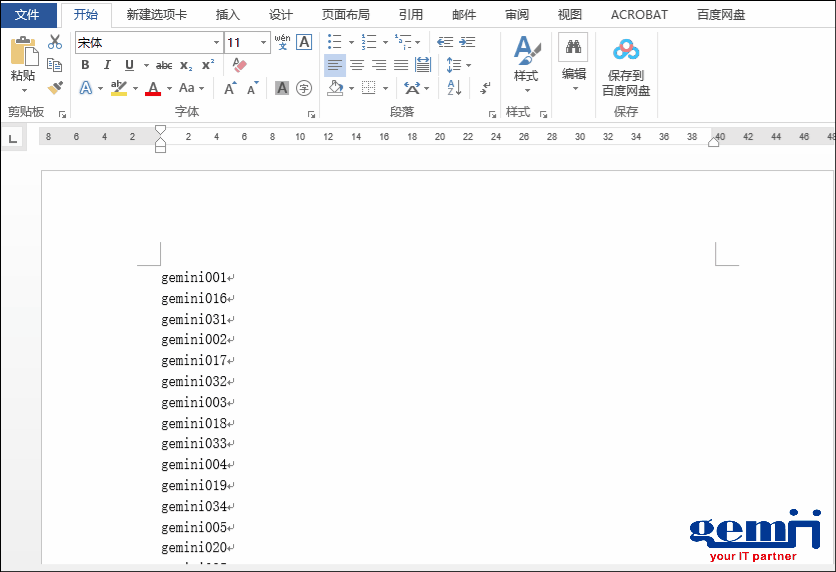Toggle strikethrough formatting

pyautogui.click(x=164, y=65)
